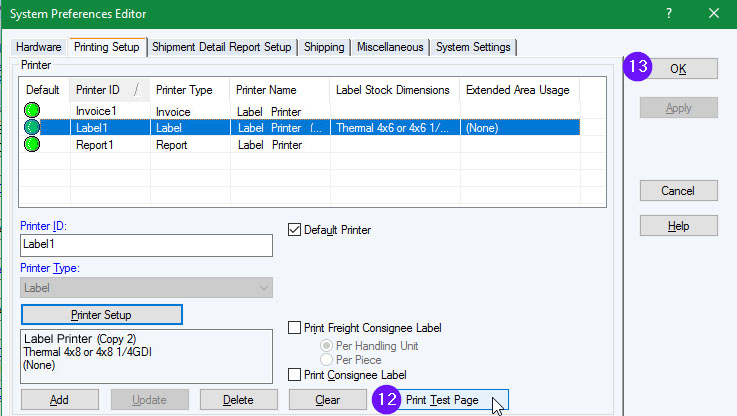The width and height of the screenshot is (737, 416).
Task: Click the 'Thermal 4x6 or 4x6 1/...' cell
Action: (x=393, y=128)
